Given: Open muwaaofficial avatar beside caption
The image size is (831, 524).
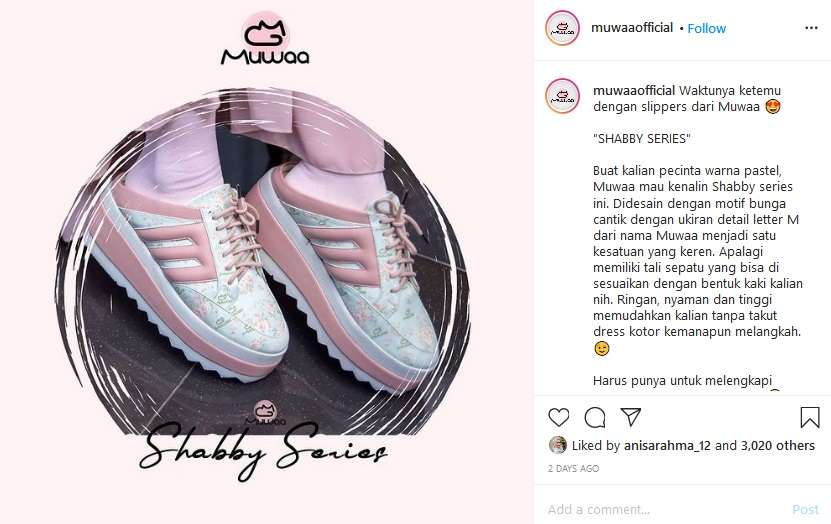Looking at the screenshot, I should tap(562, 96).
